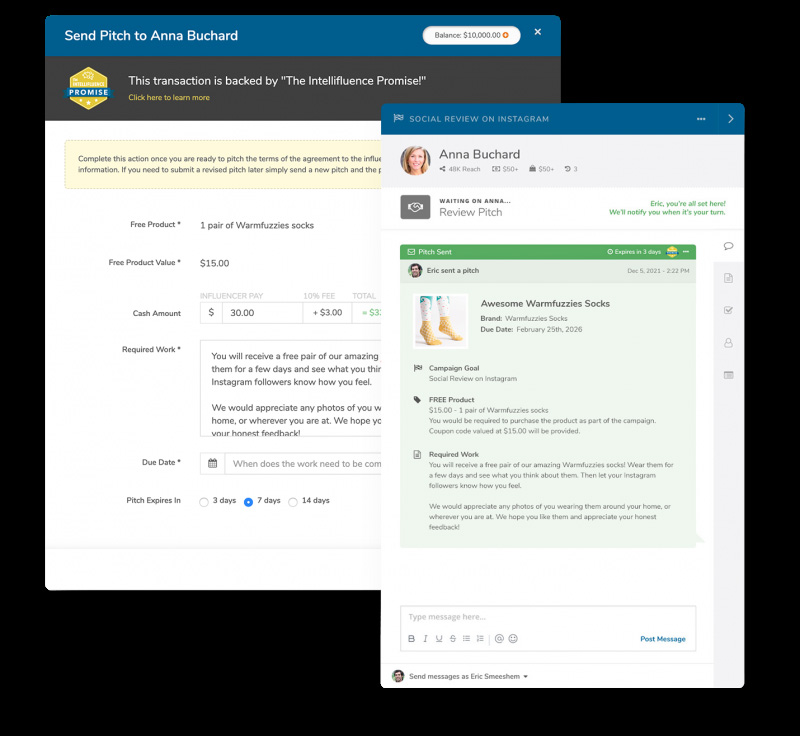The width and height of the screenshot is (800, 736).
Task: Click Anna Buchard's profile photo
Action: [x=415, y=160]
